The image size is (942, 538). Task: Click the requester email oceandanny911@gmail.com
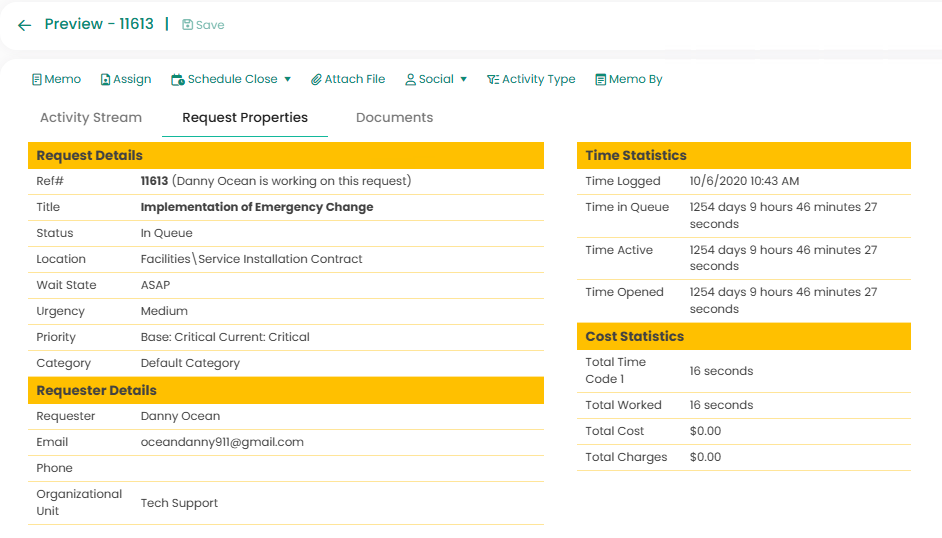click(x=222, y=442)
